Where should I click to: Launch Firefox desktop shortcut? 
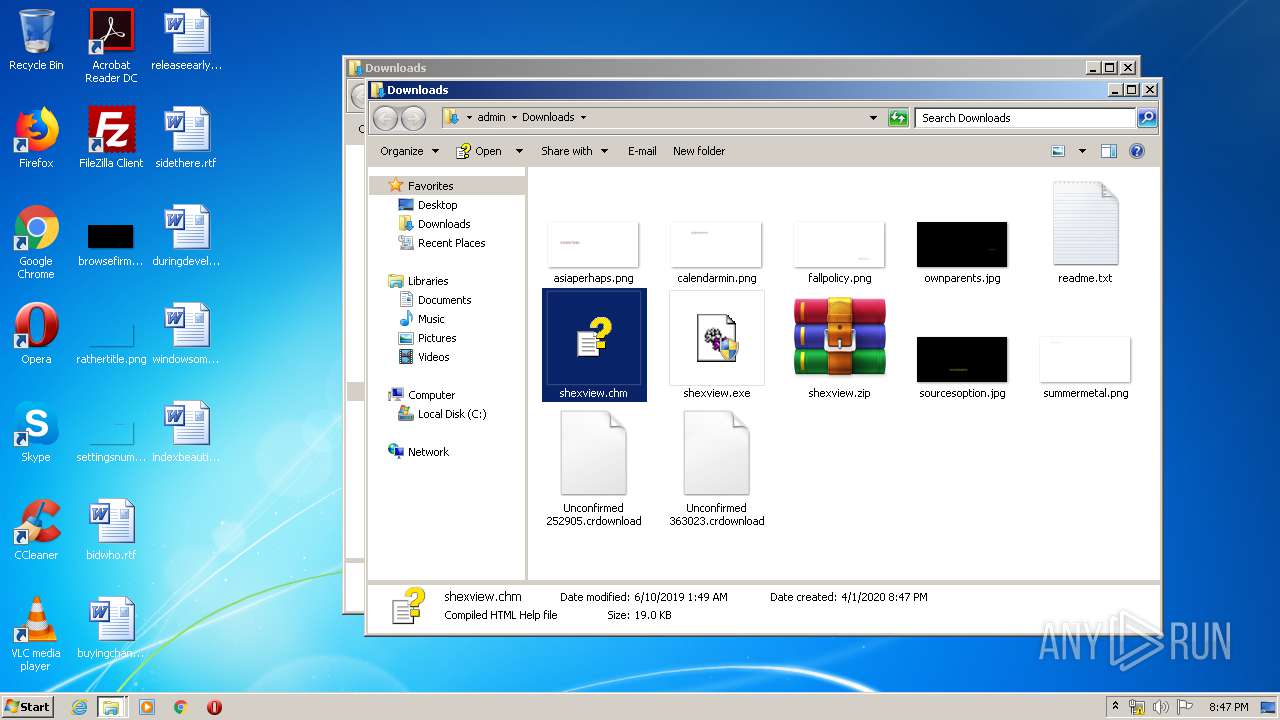pos(36,138)
